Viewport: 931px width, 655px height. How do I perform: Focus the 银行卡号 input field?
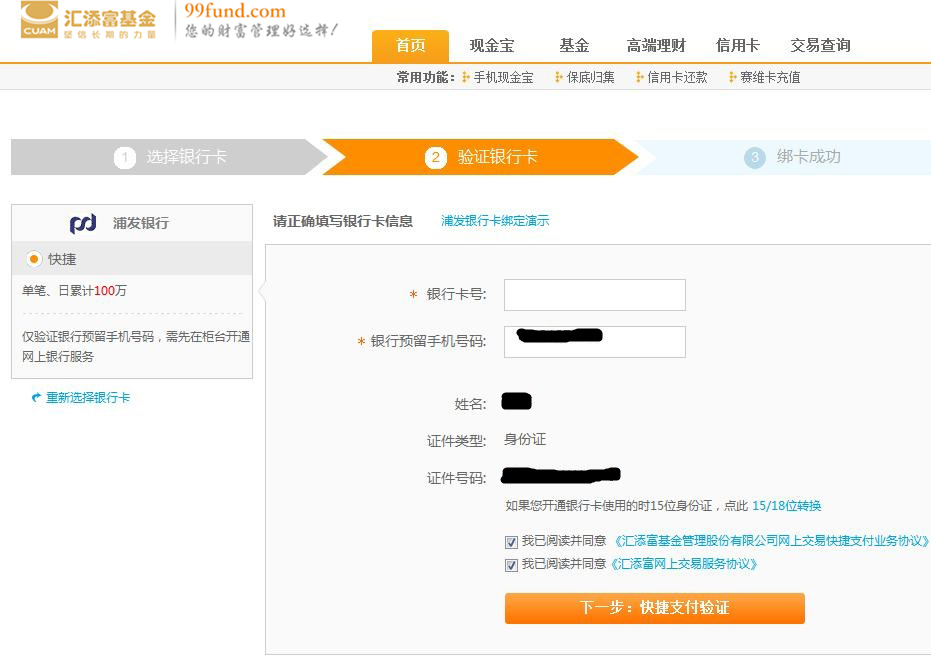pyautogui.click(x=594, y=295)
